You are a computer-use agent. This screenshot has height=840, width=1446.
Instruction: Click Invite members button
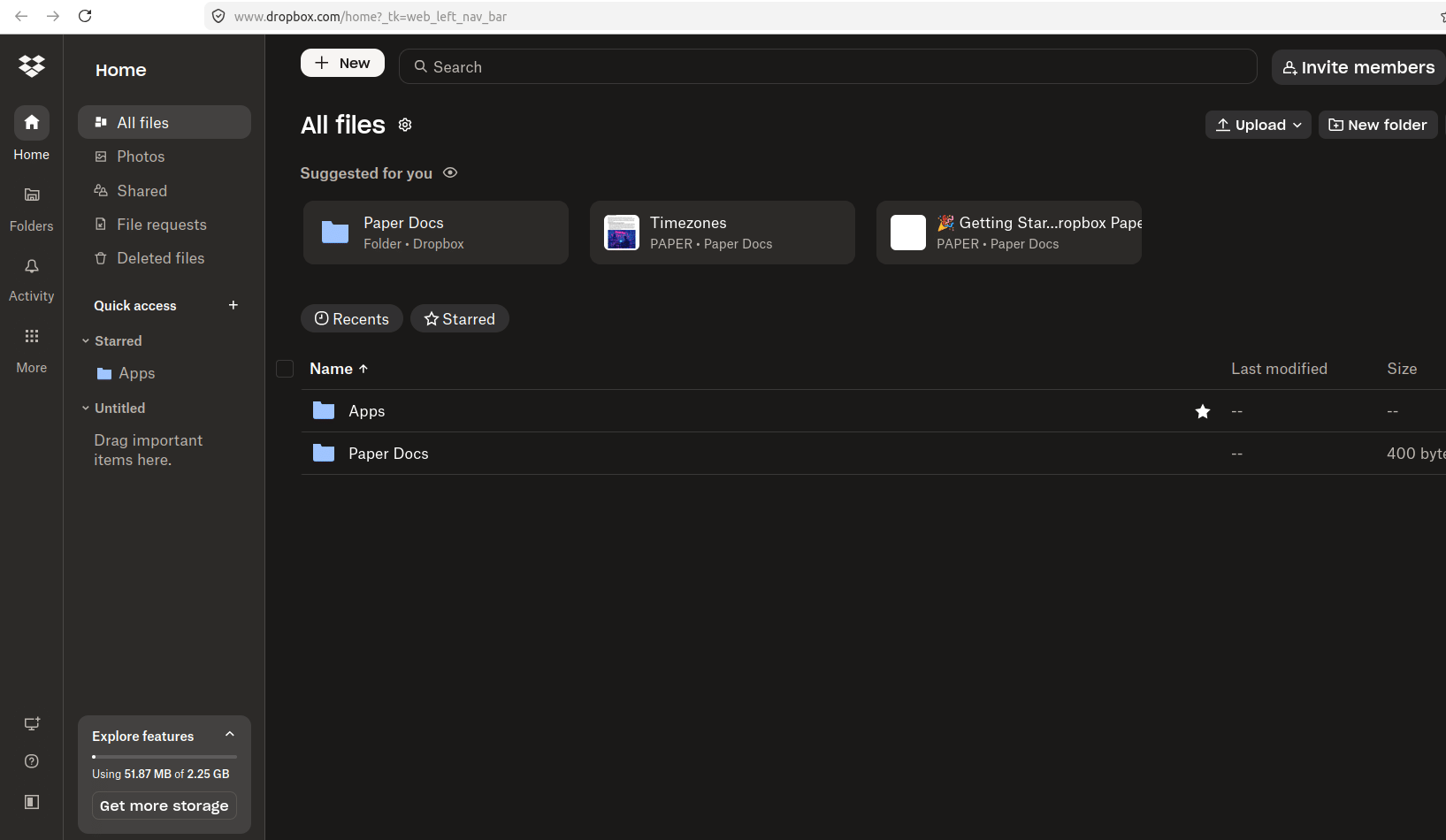tap(1358, 67)
